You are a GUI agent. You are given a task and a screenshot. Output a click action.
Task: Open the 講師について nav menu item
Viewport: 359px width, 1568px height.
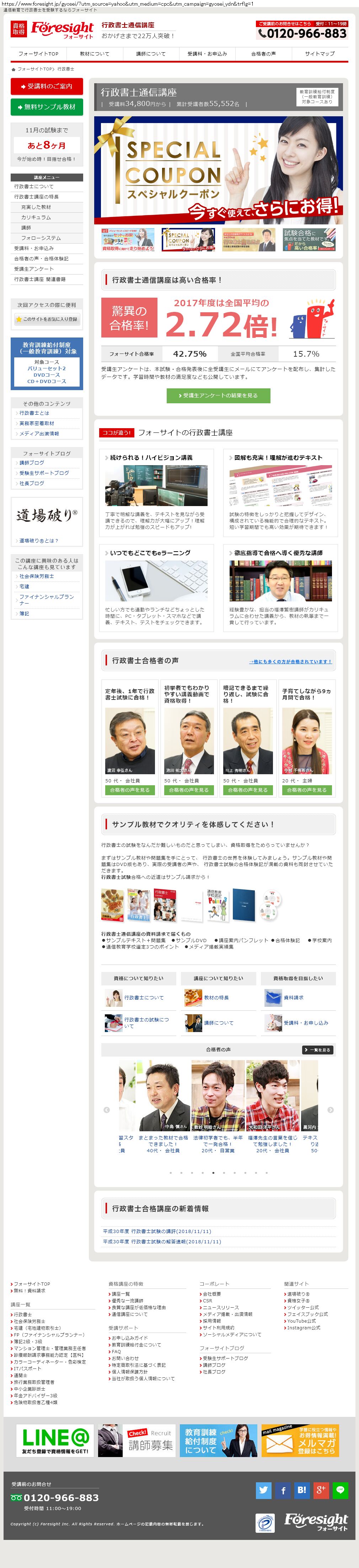[151, 54]
